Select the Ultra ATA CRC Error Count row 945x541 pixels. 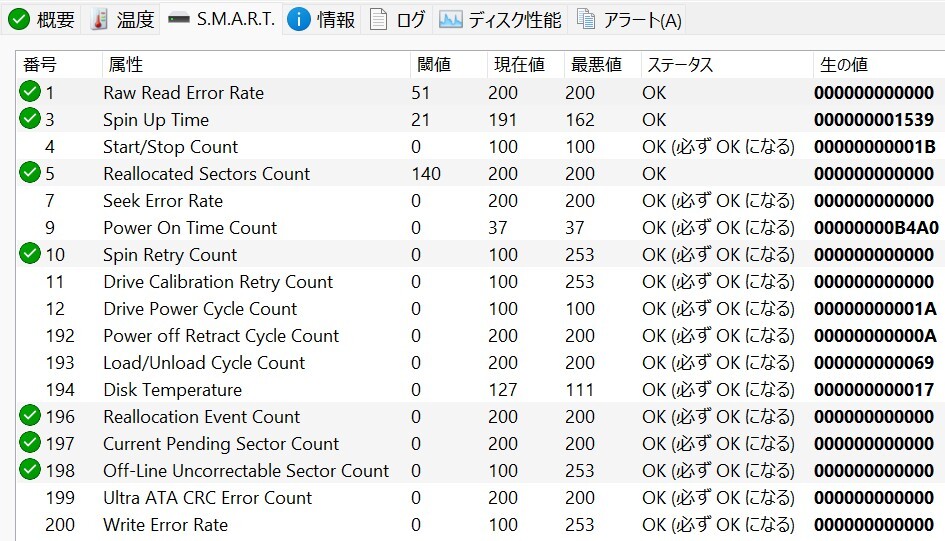click(207, 498)
